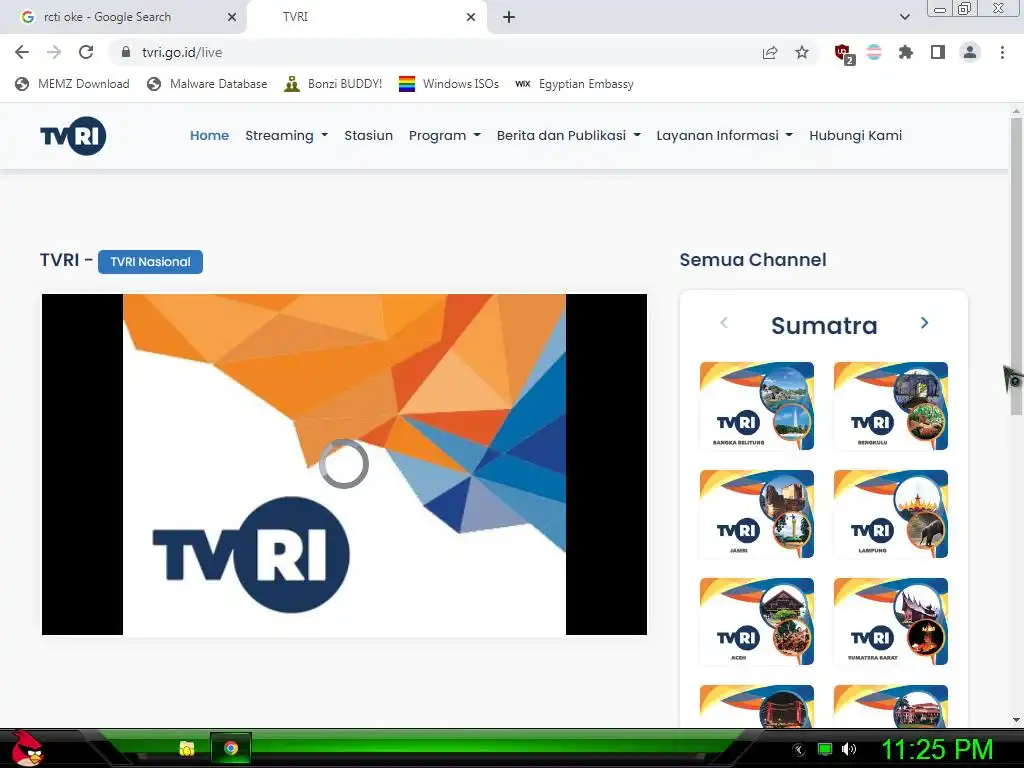Select the TVRI Bengkulu channel
Screen dimensions: 1024x768
891,406
